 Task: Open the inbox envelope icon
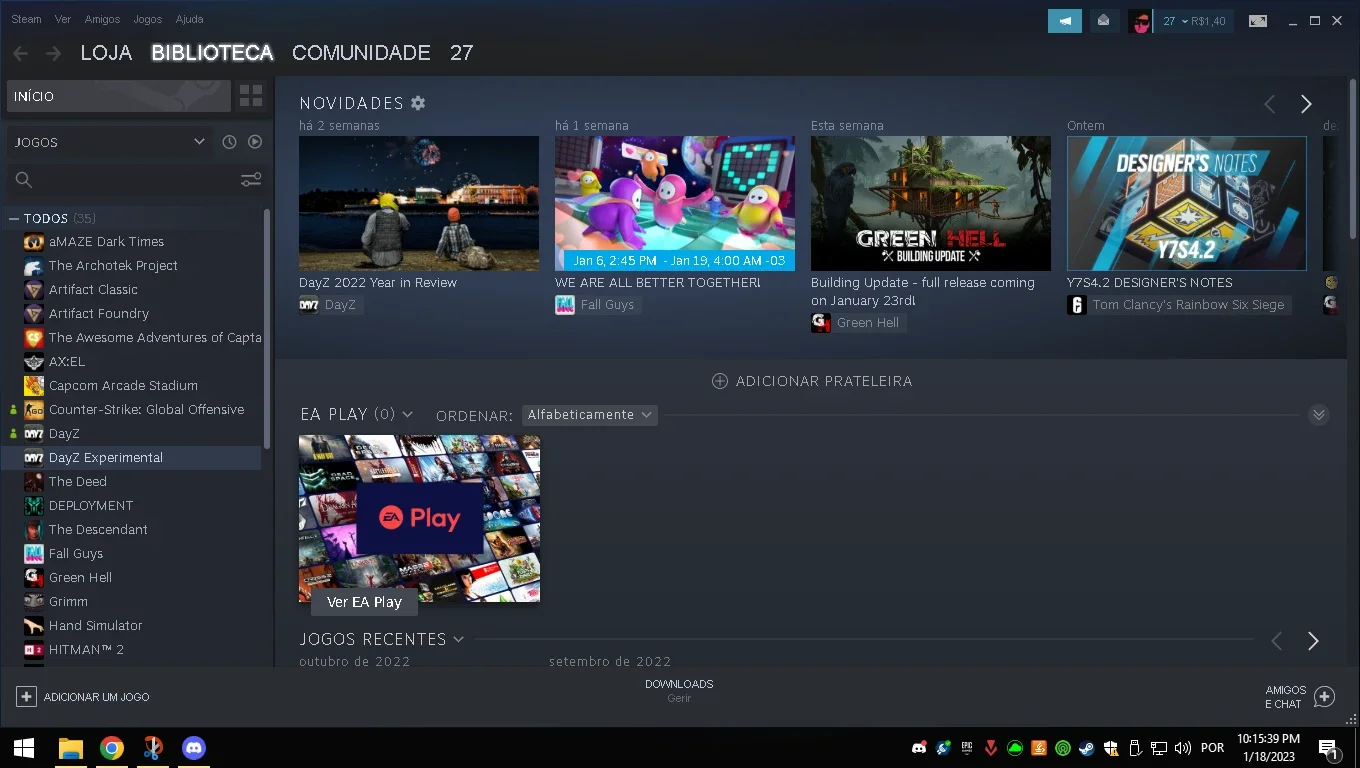(x=1104, y=21)
